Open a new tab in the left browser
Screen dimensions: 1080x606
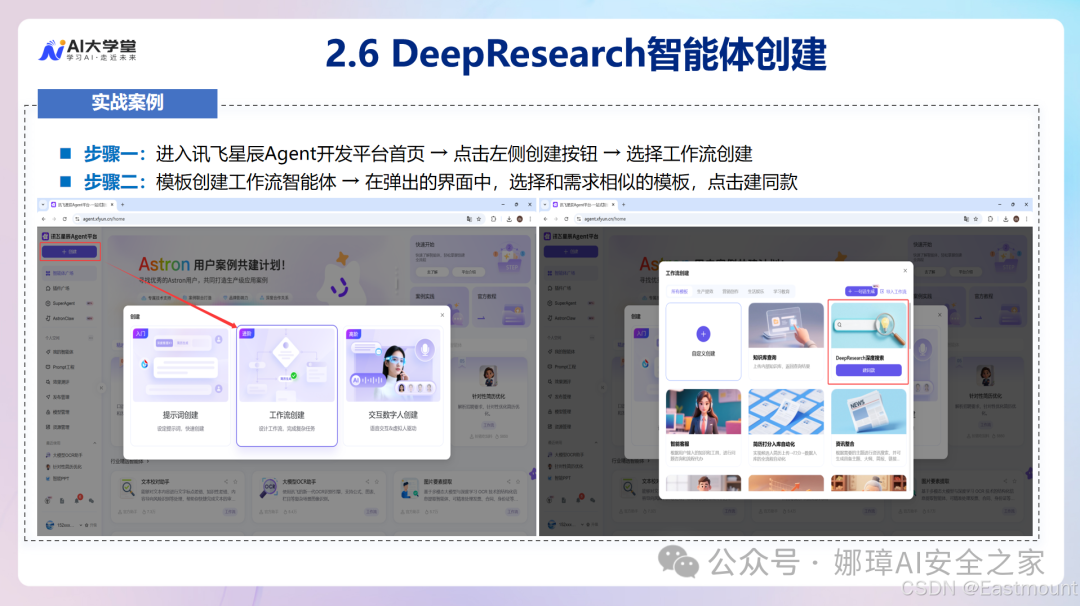coord(123,205)
